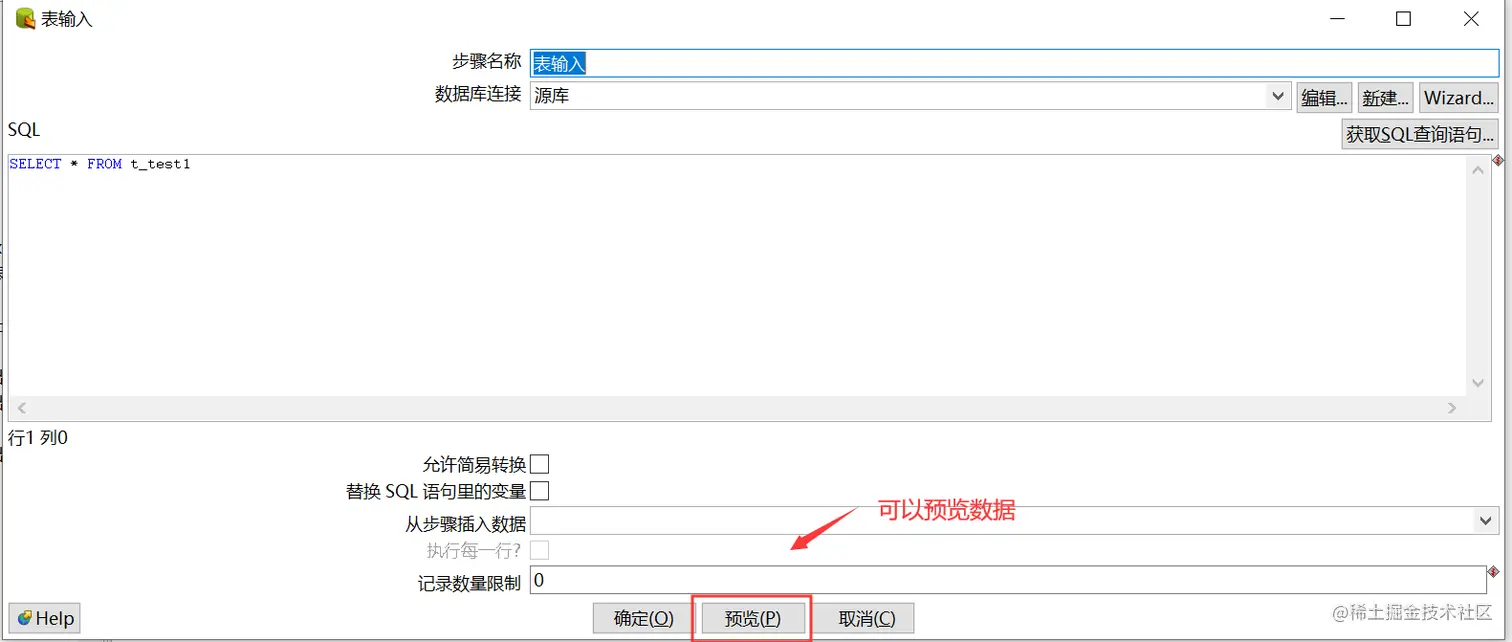Click the SQL editor scroll-up arrow
1512x642 pixels.
(x=1479, y=170)
